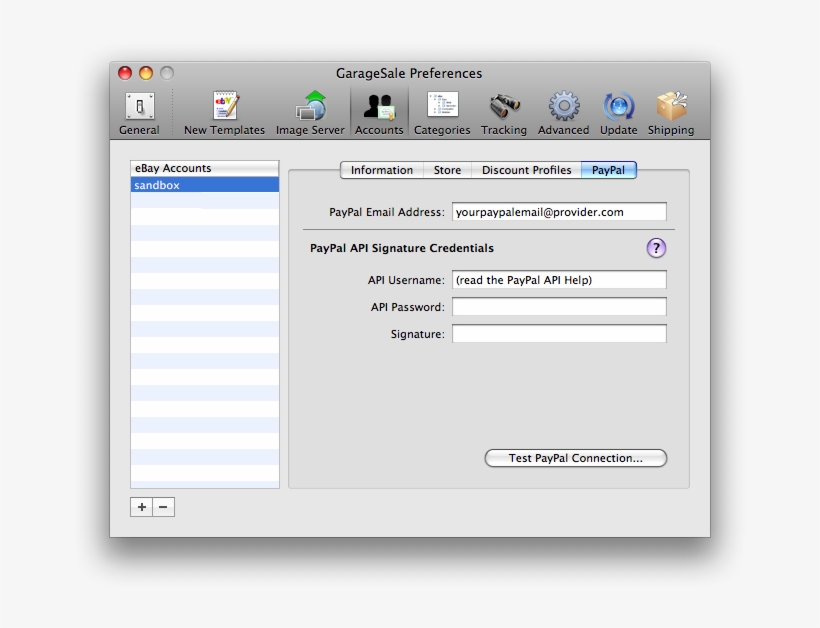Screen dimensions: 820x628
Task: Focus the API Username field
Action: (559, 280)
